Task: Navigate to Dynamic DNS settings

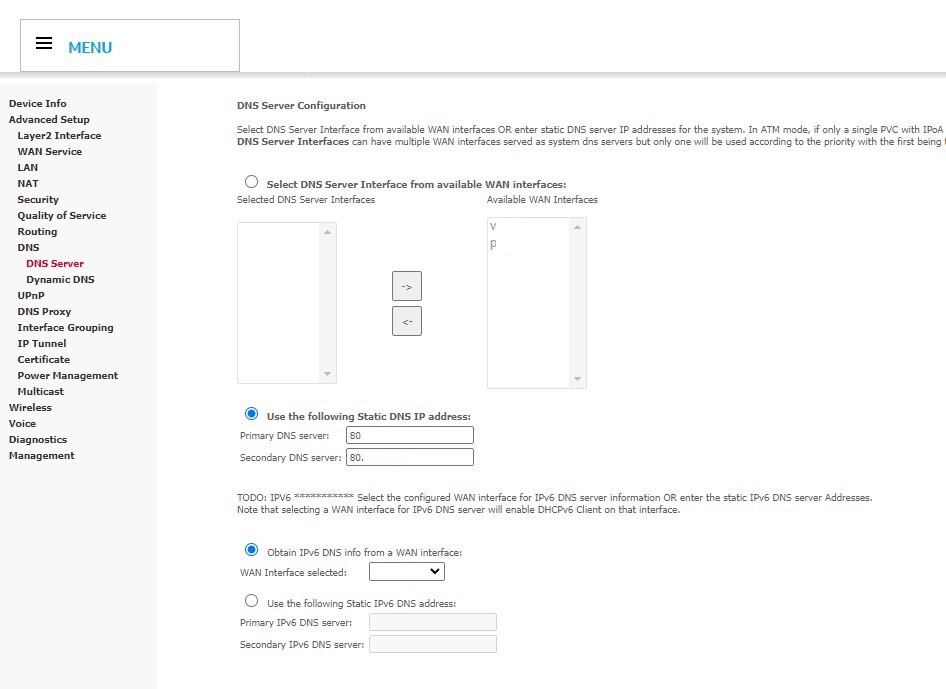Action: coord(60,279)
